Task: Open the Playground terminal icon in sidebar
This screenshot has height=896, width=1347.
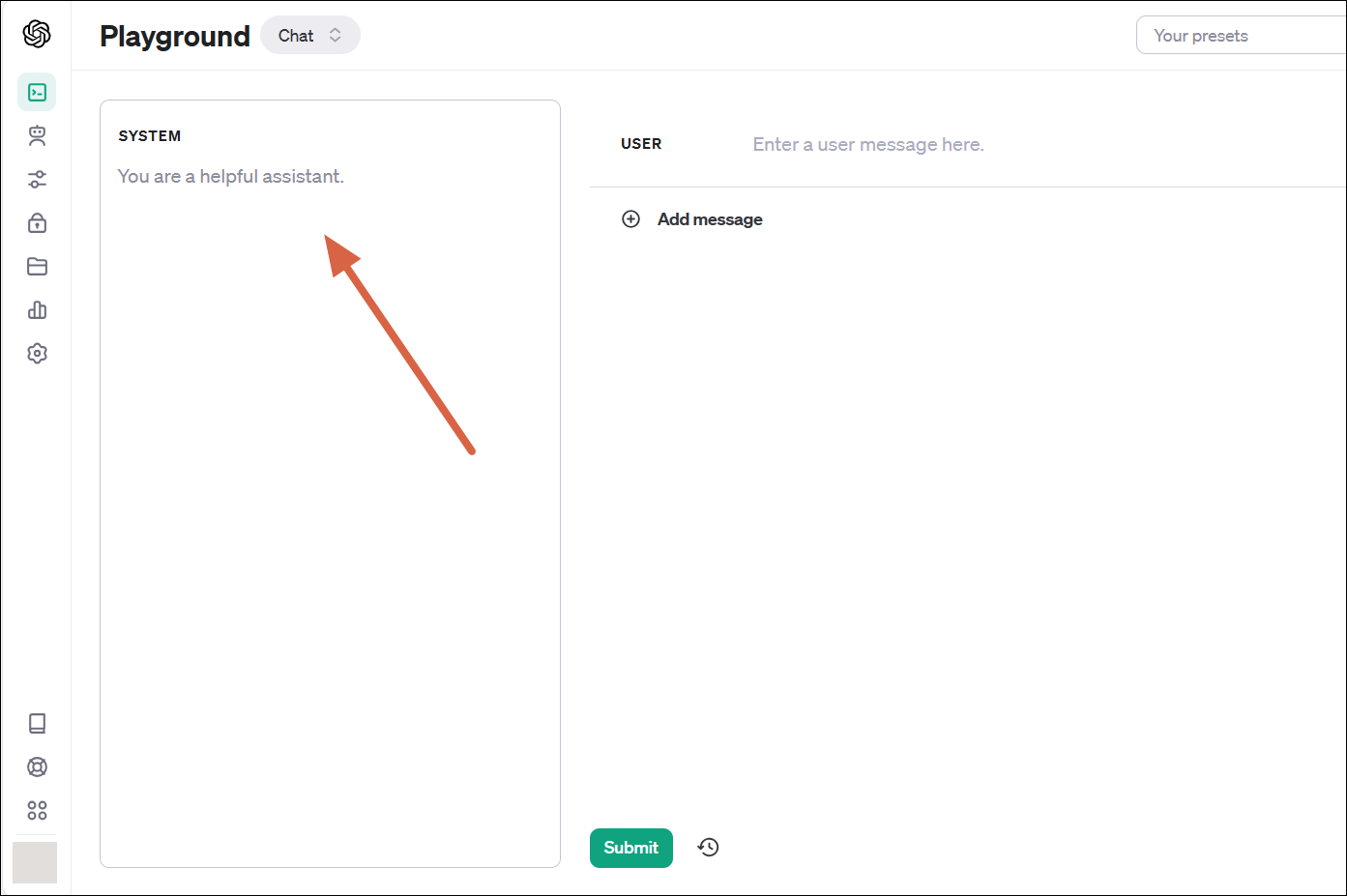Action: [37, 93]
